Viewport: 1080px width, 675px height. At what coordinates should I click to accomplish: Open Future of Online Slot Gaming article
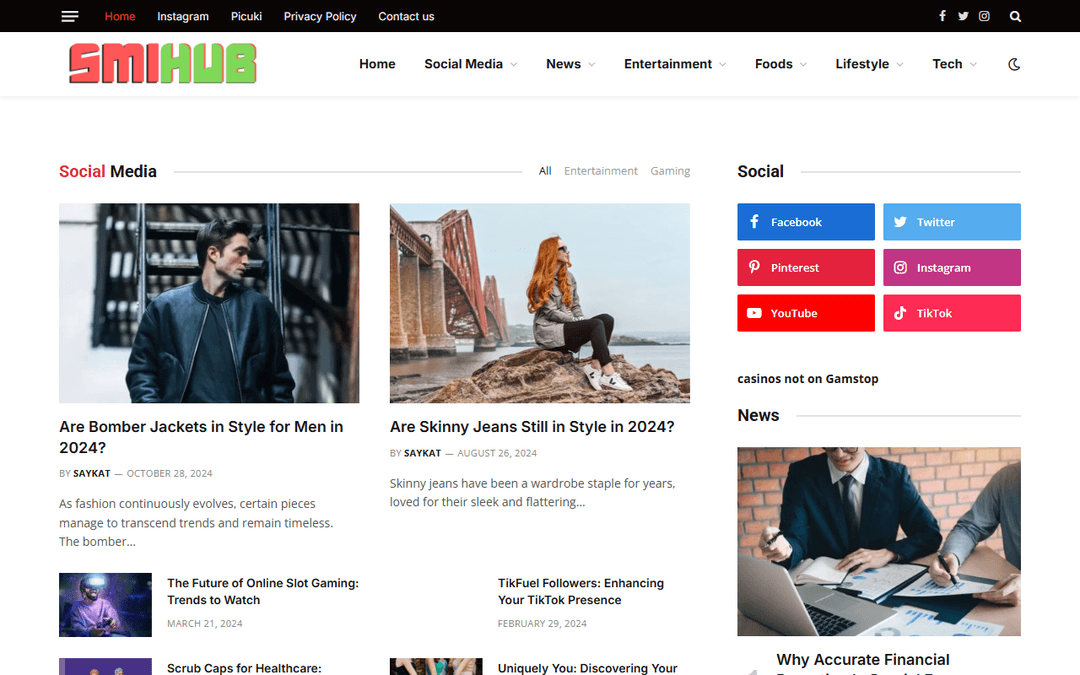pos(262,591)
